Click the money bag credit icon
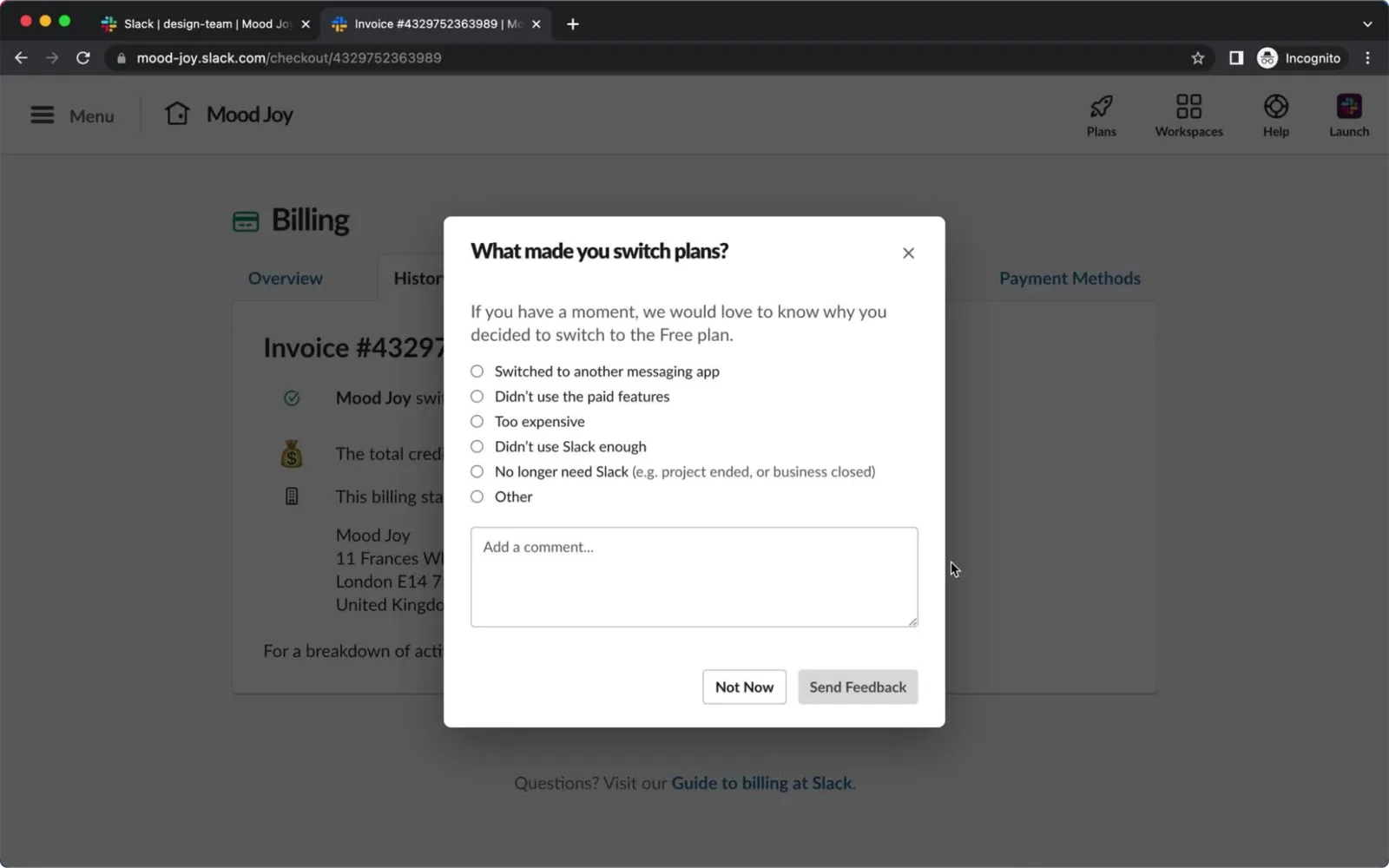The width and height of the screenshot is (1389, 868). (292, 454)
